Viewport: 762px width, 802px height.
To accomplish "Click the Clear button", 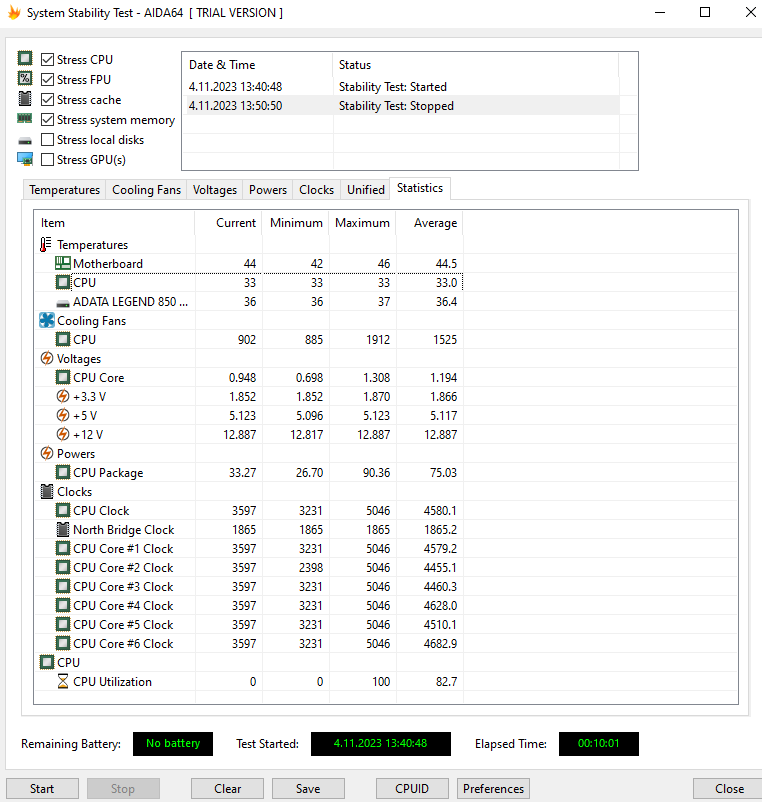I will [228, 789].
